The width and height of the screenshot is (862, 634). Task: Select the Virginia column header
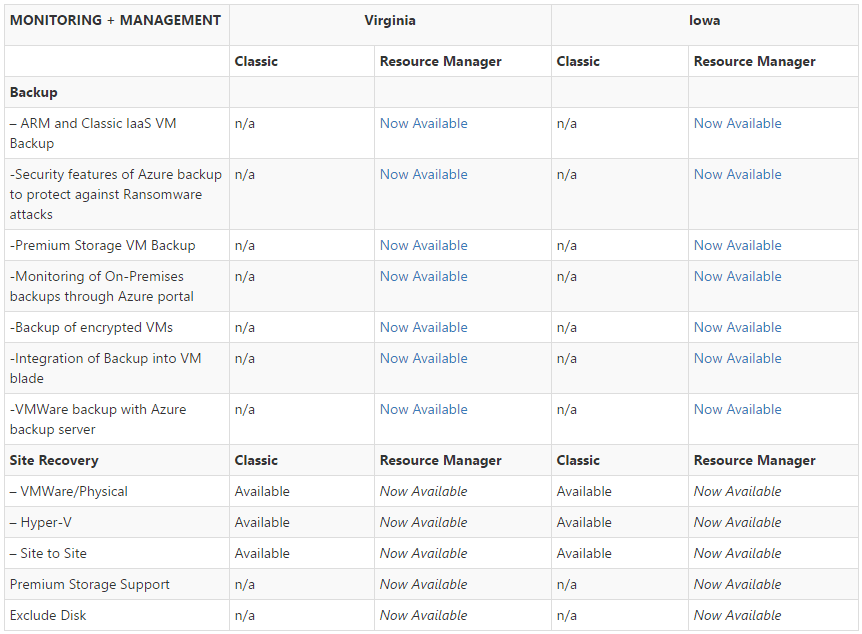pyautogui.click(x=390, y=20)
